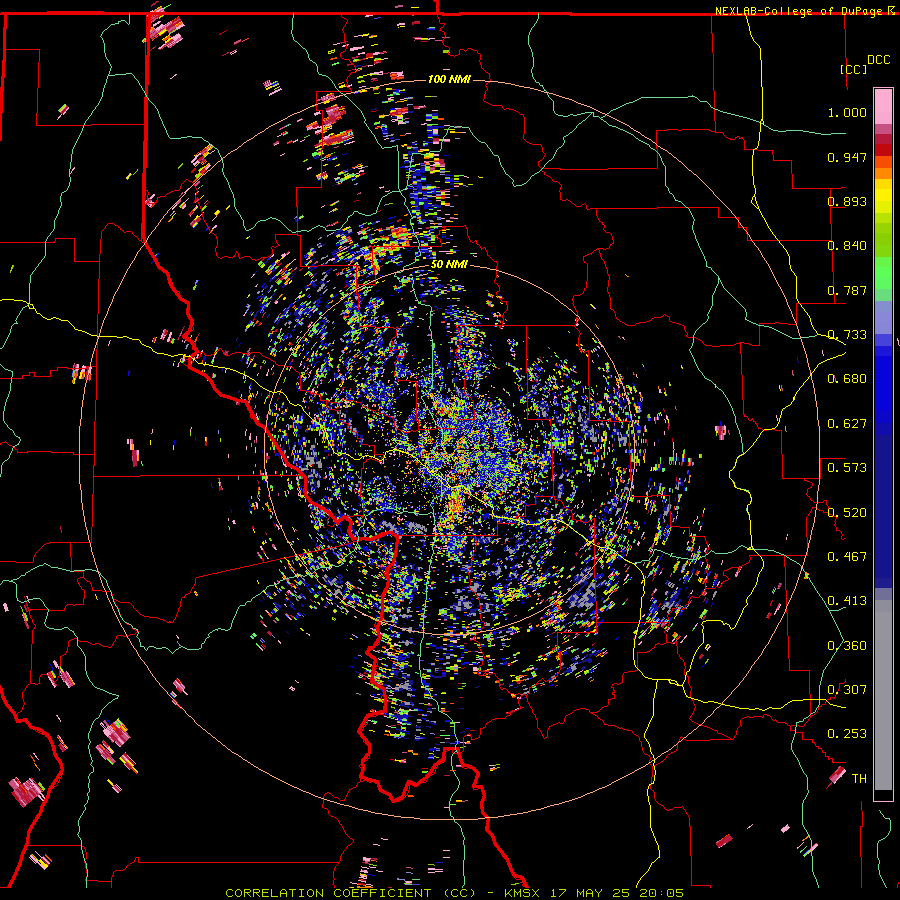Click the CORRELATION COEFFICIENT (CC) title text
This screenshot has width=900, height=900.
coord(350,893)
